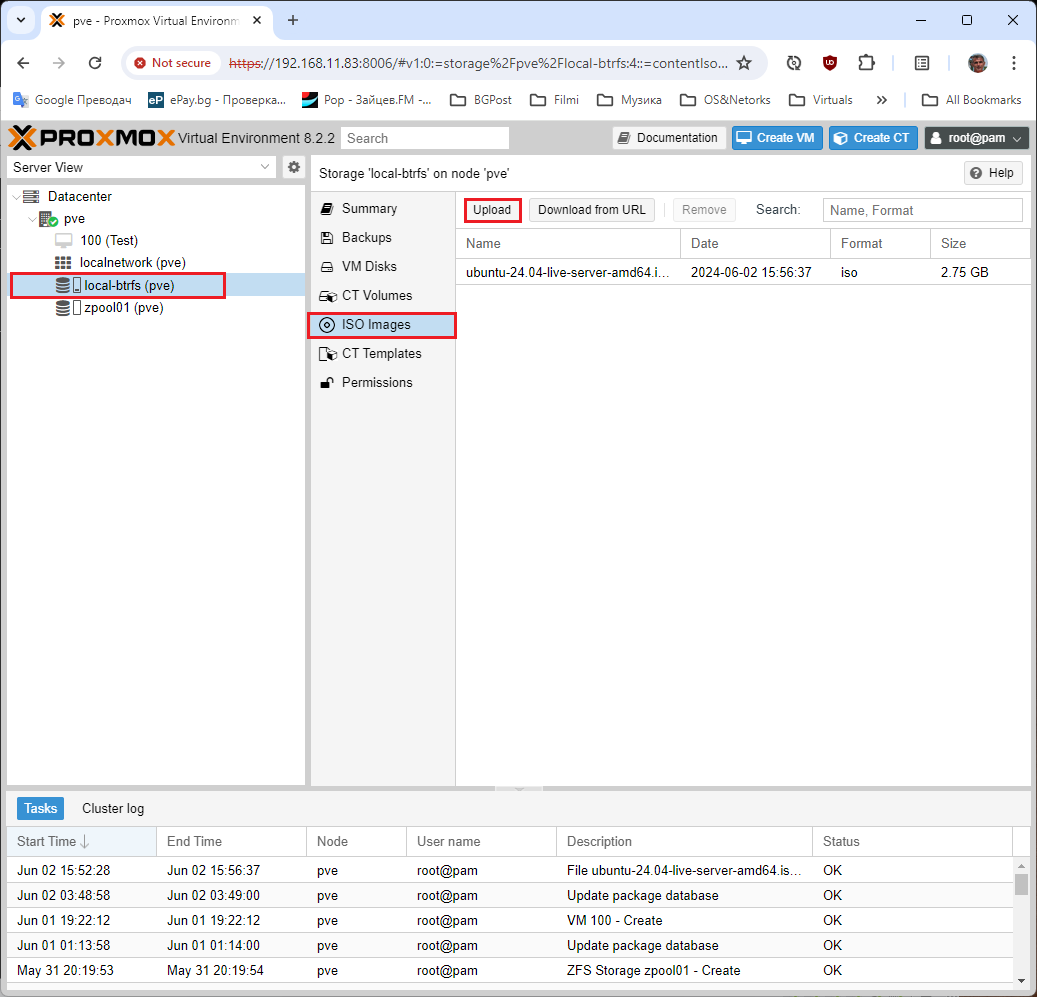The image size is (1037, 997).
Task: Click the tasks list scrollbar thumb
Action: (1021, 884)
